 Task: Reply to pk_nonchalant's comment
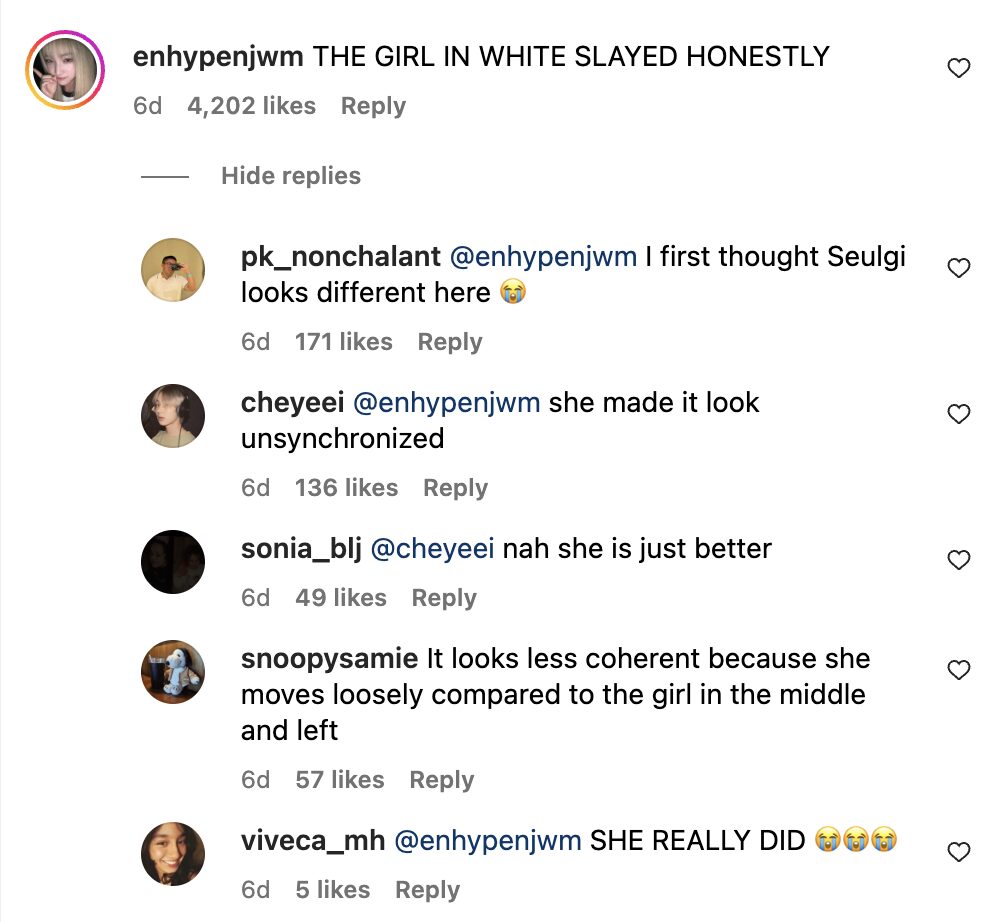pyautogui.click(x=450, y=342)
